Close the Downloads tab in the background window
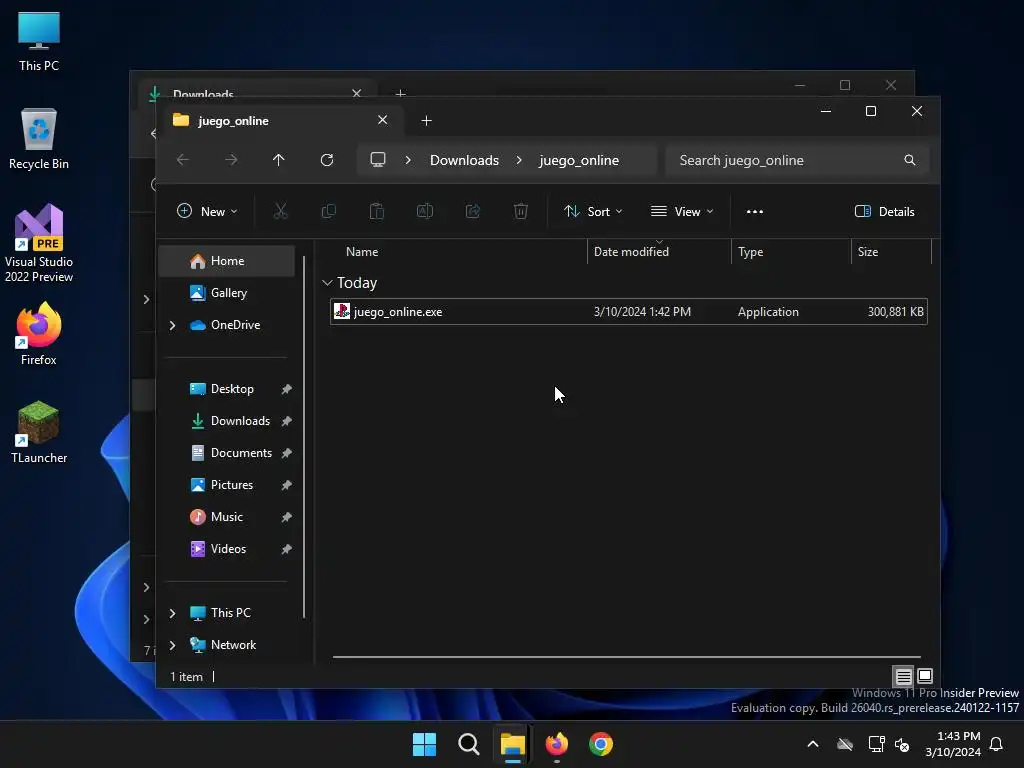 coord(357,93)
